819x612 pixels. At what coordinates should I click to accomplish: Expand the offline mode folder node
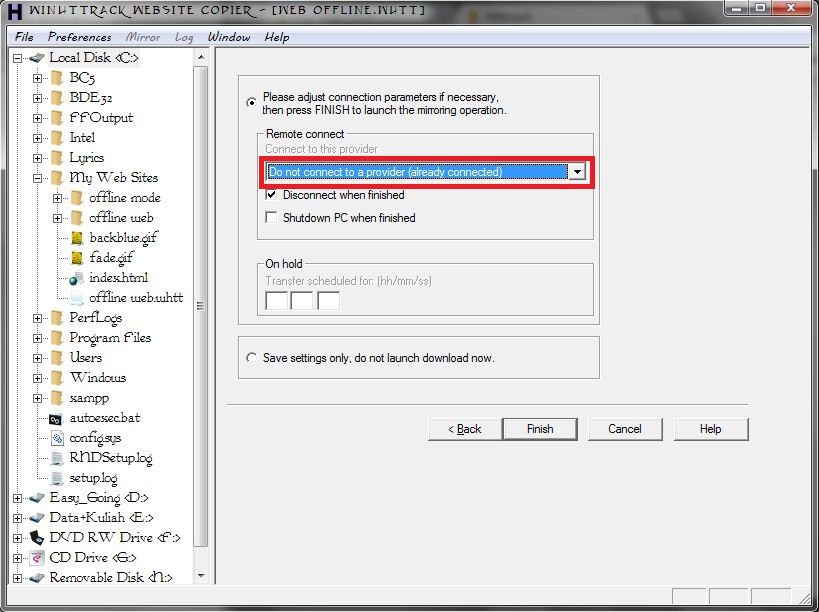coord(57,198)
